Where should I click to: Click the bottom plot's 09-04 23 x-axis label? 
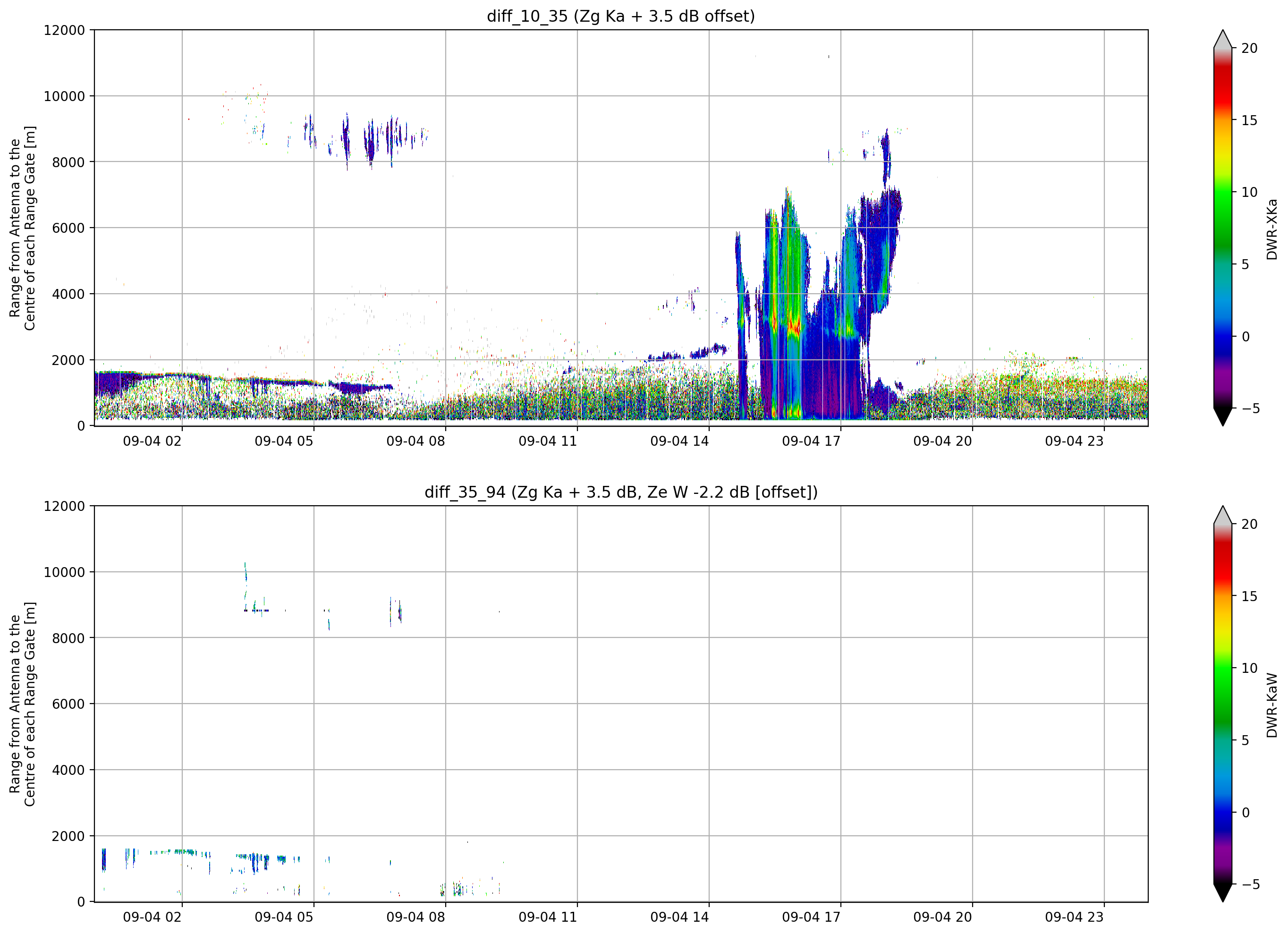1075,917
